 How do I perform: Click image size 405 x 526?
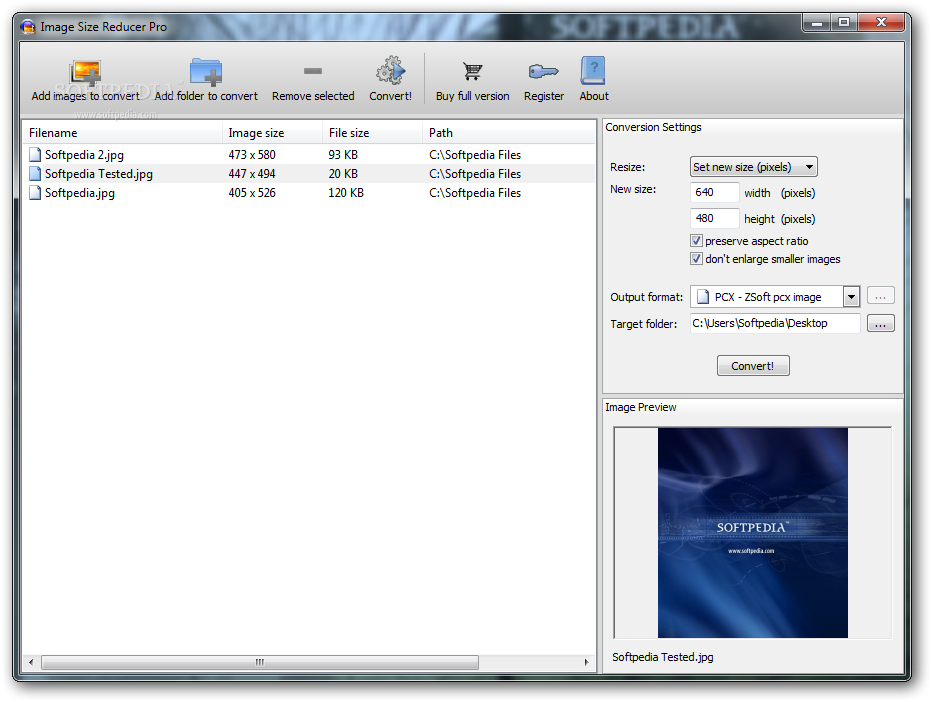coord(252,193)
